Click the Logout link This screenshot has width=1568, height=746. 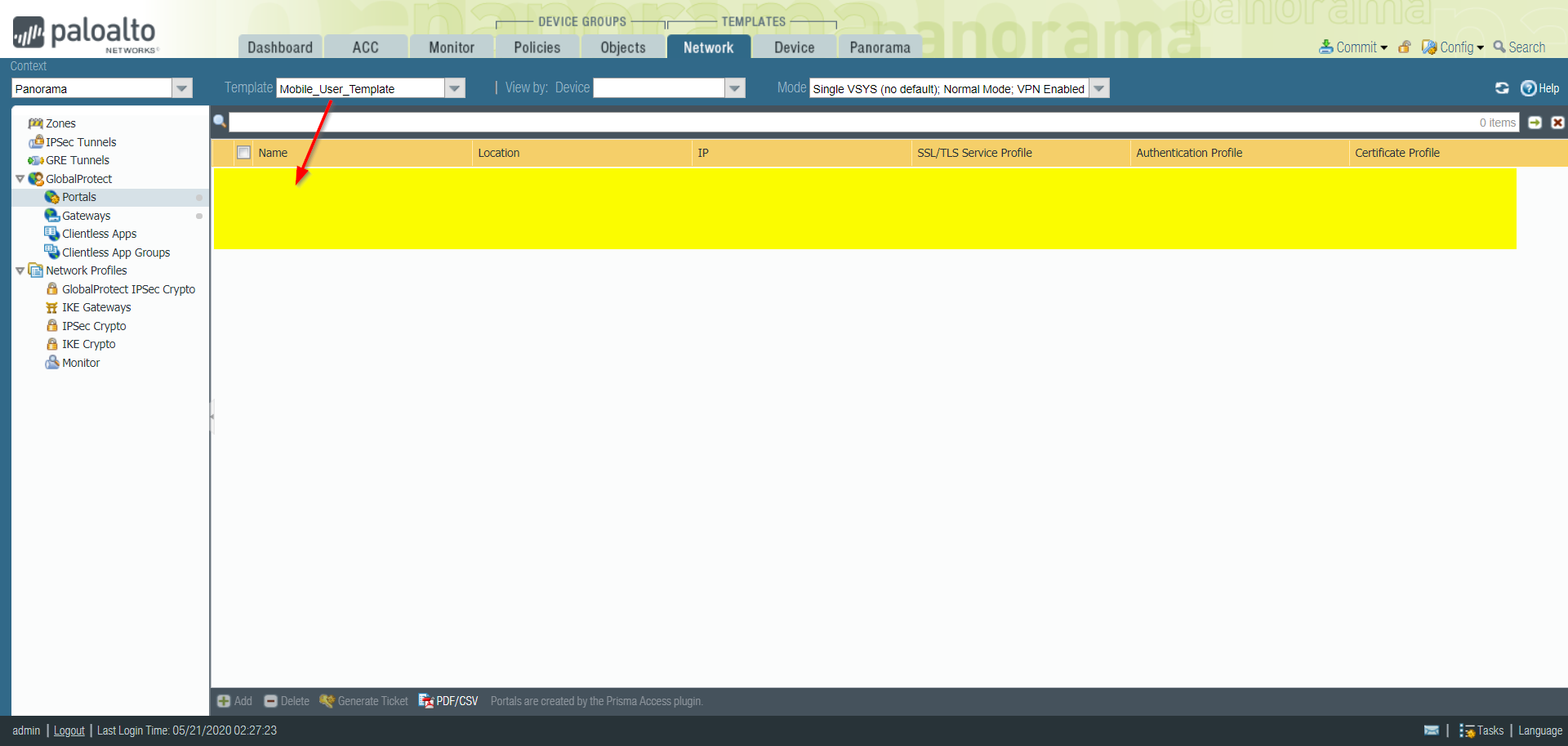coord(69,730)
